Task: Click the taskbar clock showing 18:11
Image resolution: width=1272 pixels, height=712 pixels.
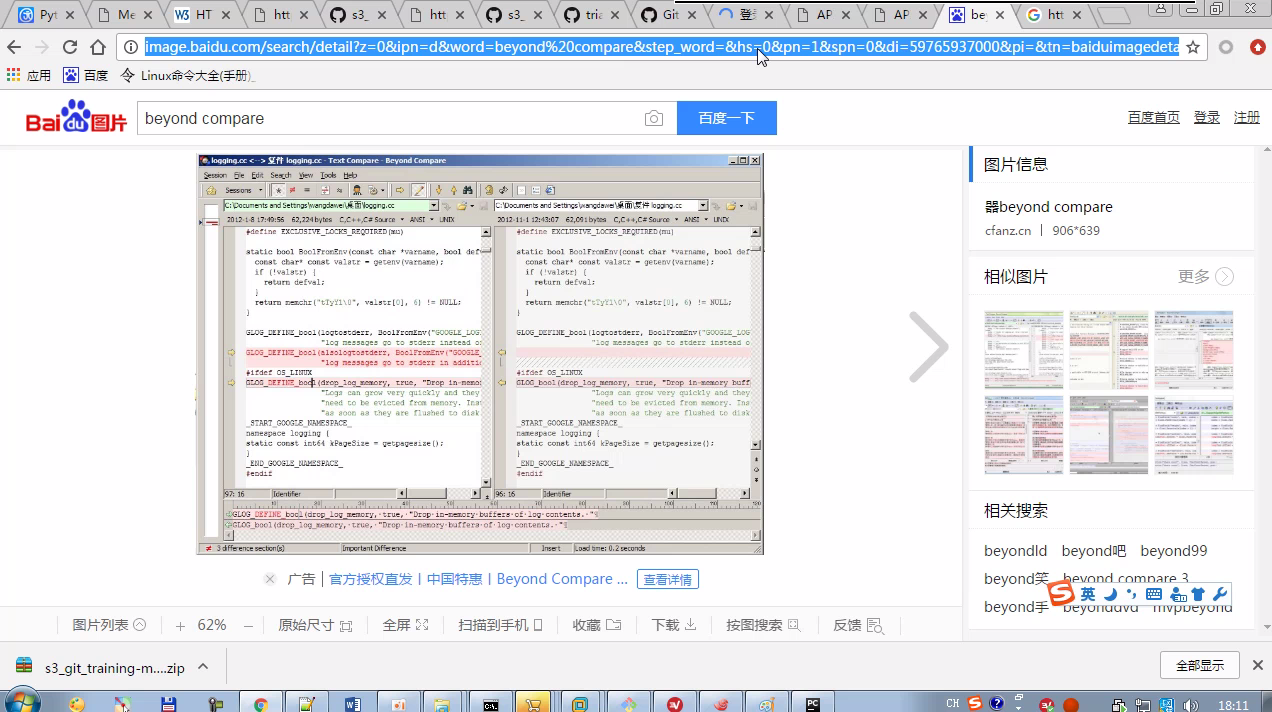Action: (x=1233, y=705)
